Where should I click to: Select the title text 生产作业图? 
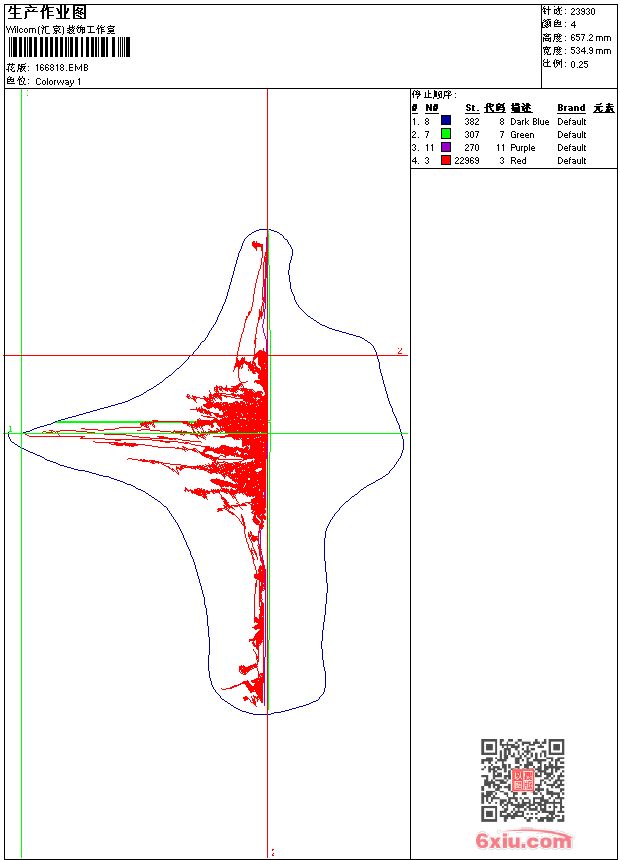pos(47,12)
